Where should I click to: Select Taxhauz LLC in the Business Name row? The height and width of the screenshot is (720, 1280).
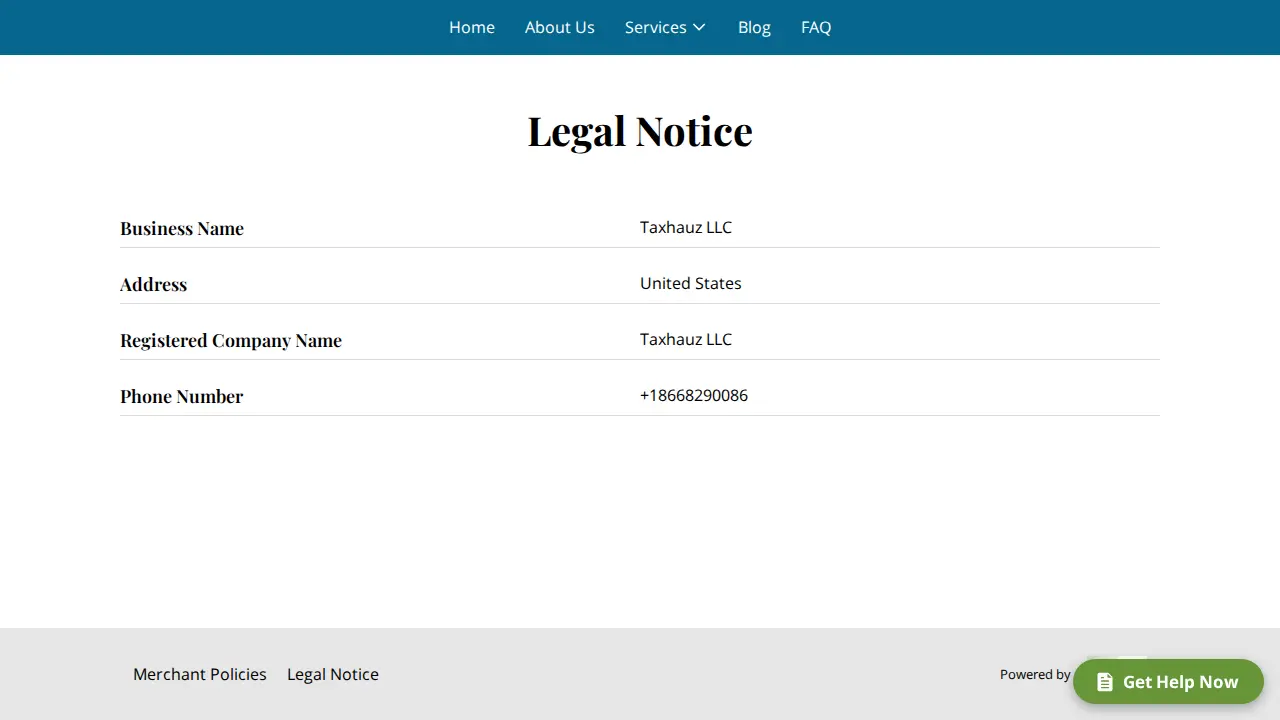686,227
